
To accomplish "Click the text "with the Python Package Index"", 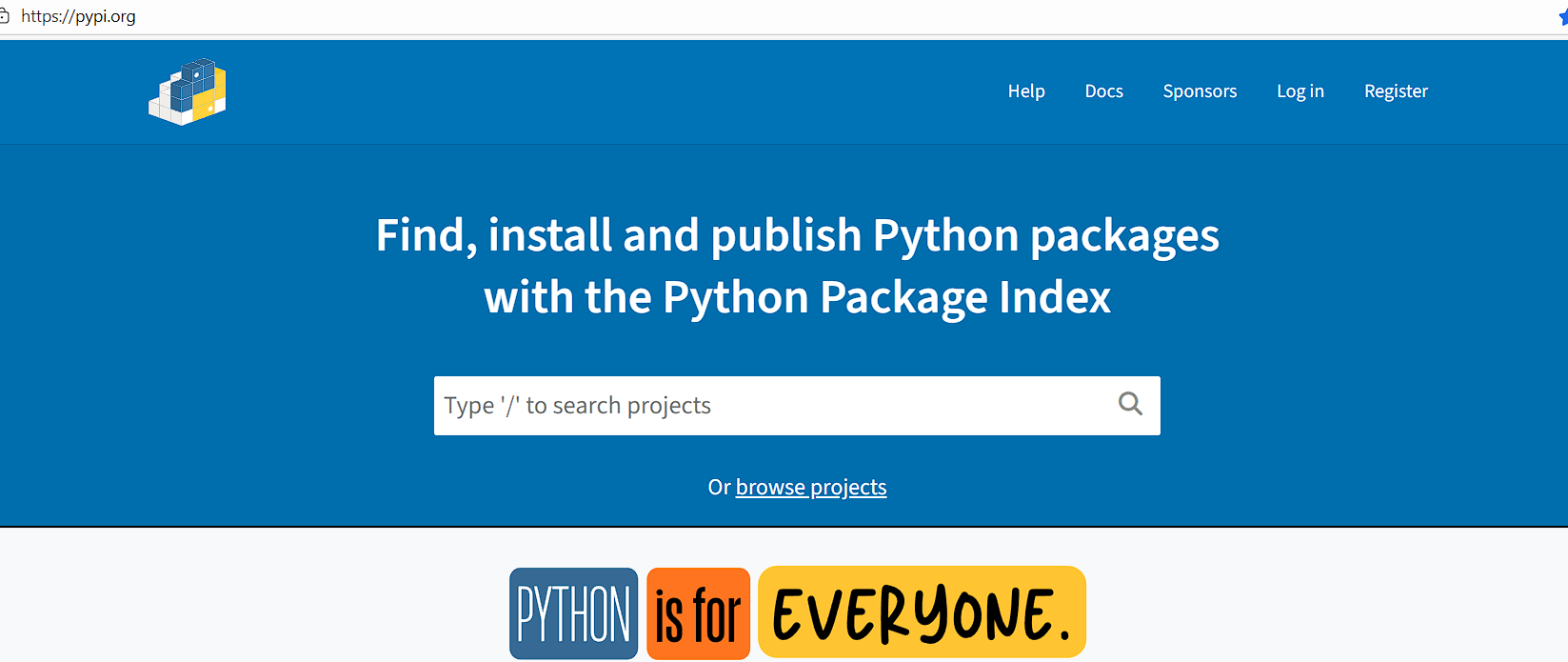I will (798, 297).
